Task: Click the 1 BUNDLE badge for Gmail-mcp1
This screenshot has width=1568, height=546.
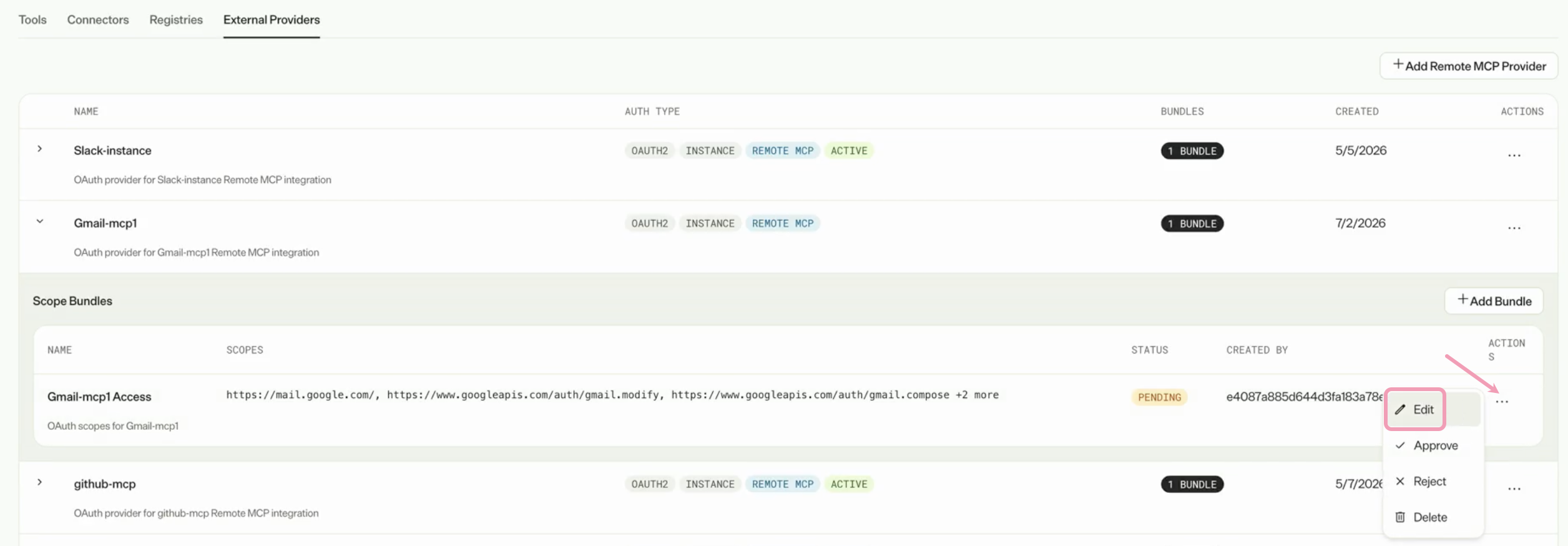Action: pos(1192,223)
